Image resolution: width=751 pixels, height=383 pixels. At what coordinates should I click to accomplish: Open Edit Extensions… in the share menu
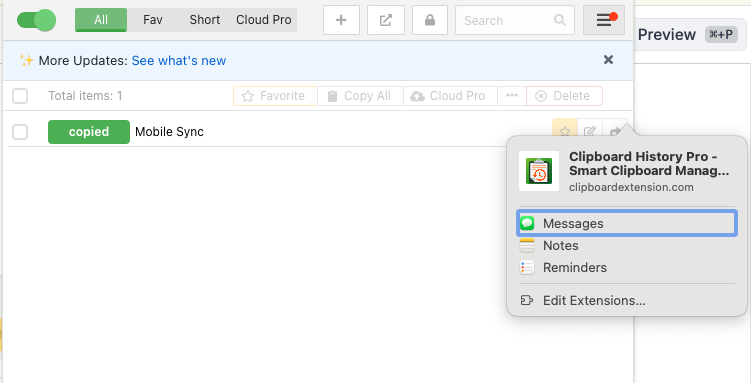pos(627,301)
